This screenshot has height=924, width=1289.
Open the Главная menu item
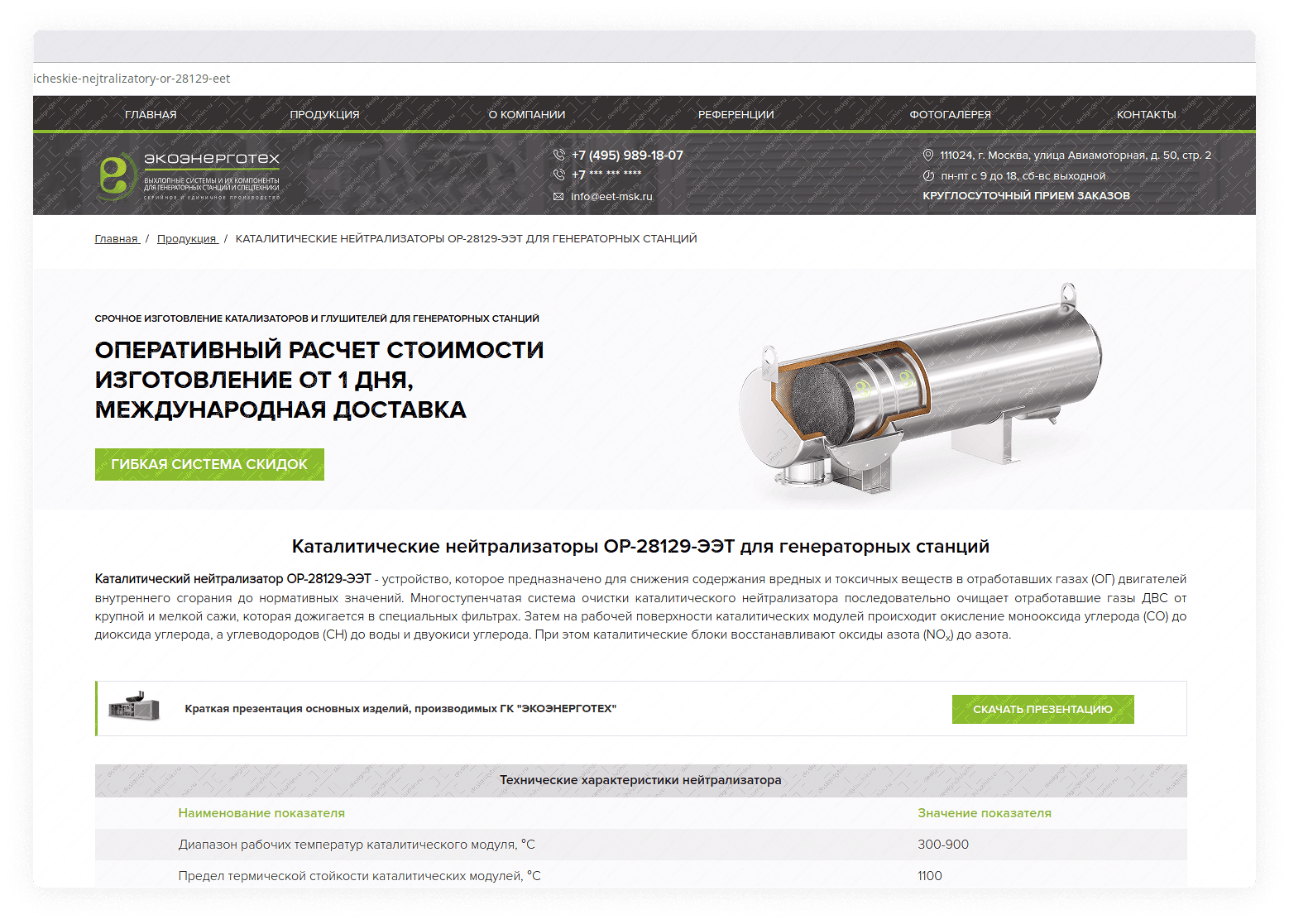pyautogui.click(x=151, y=115)
